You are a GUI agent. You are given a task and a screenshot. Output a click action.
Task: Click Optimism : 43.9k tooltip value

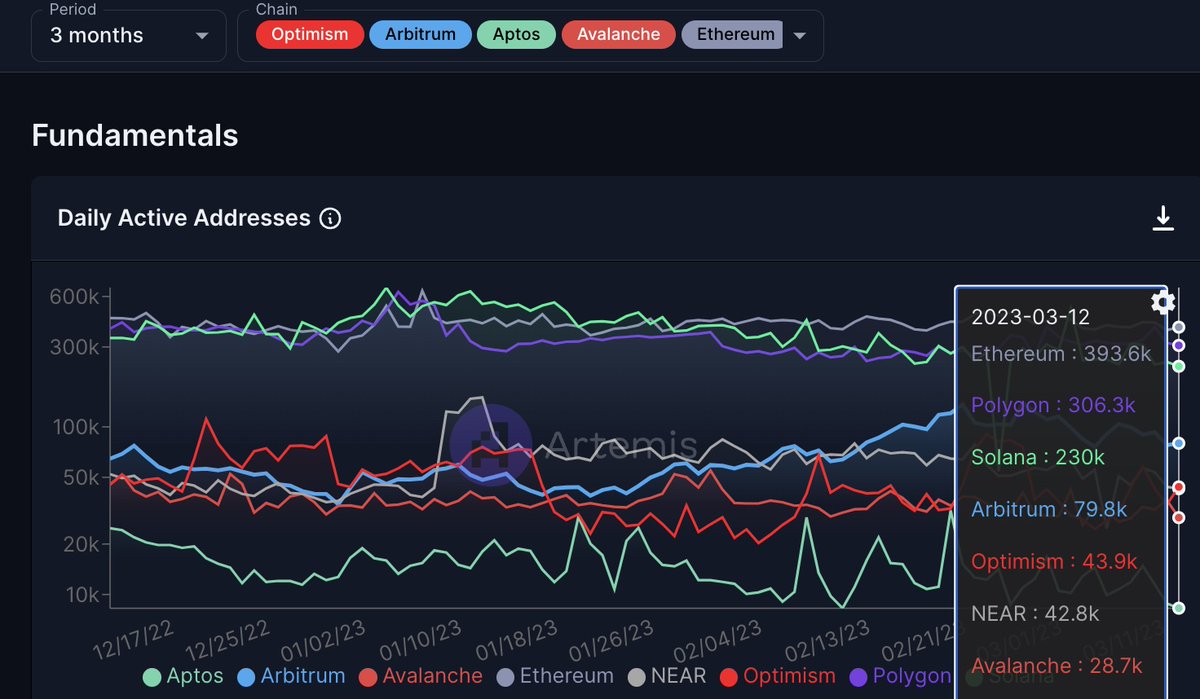coord(1054,561)
